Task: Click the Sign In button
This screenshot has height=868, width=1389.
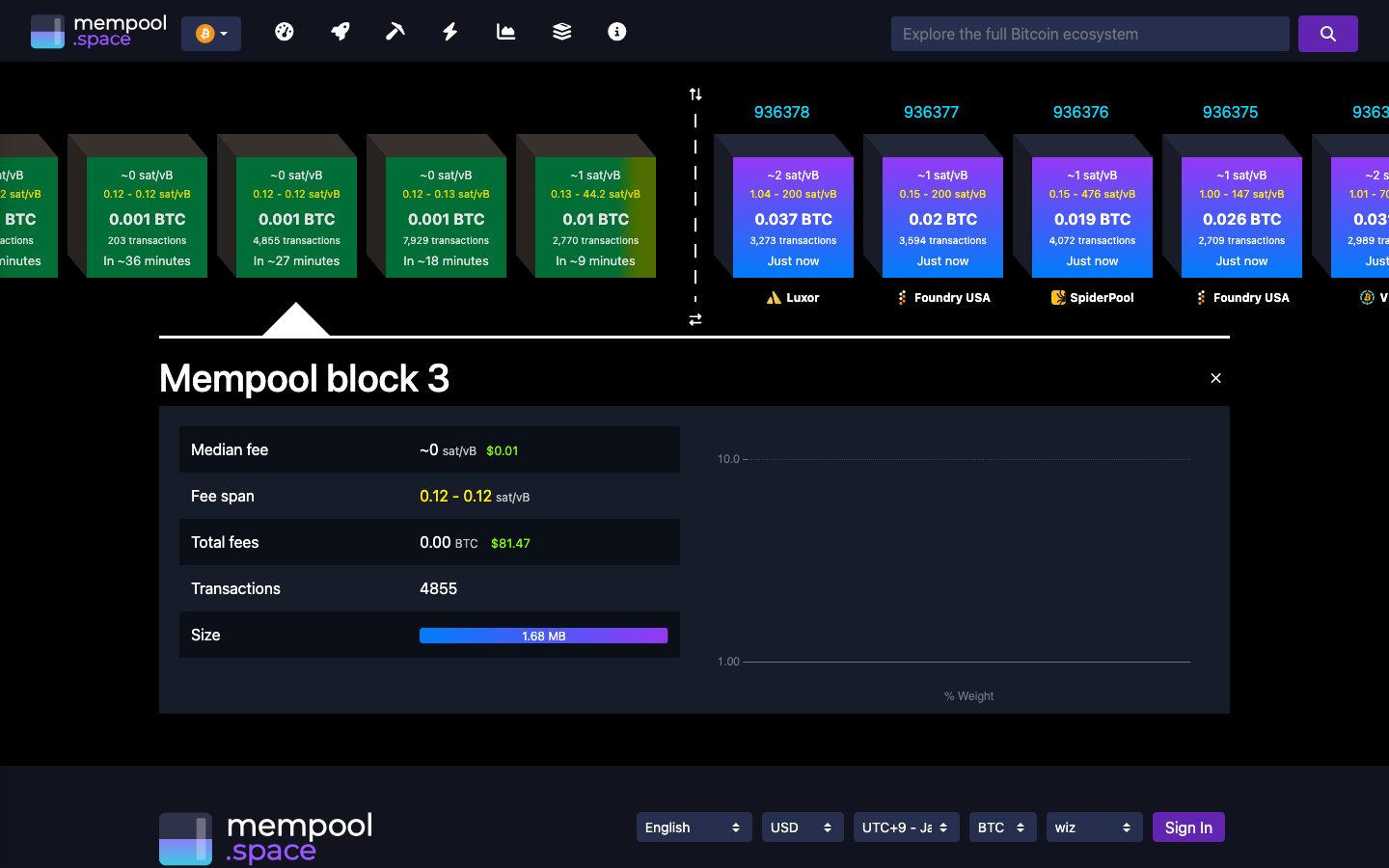Action: pyautogui.click(x=1188, y=827)
